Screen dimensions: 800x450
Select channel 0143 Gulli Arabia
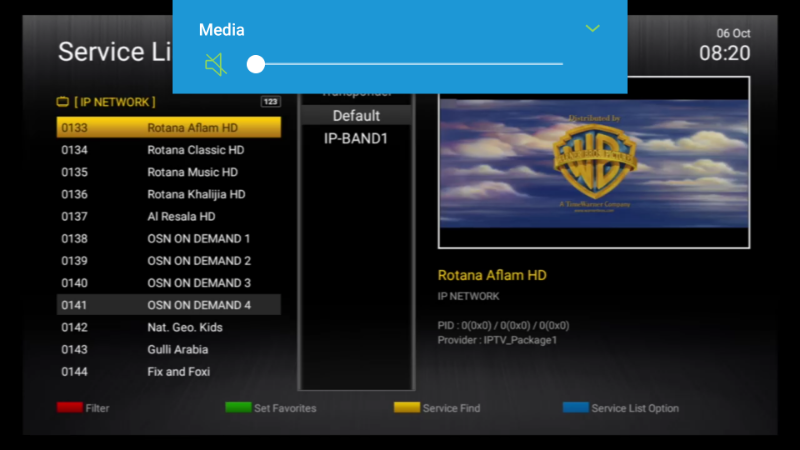(x=168, y=349)
